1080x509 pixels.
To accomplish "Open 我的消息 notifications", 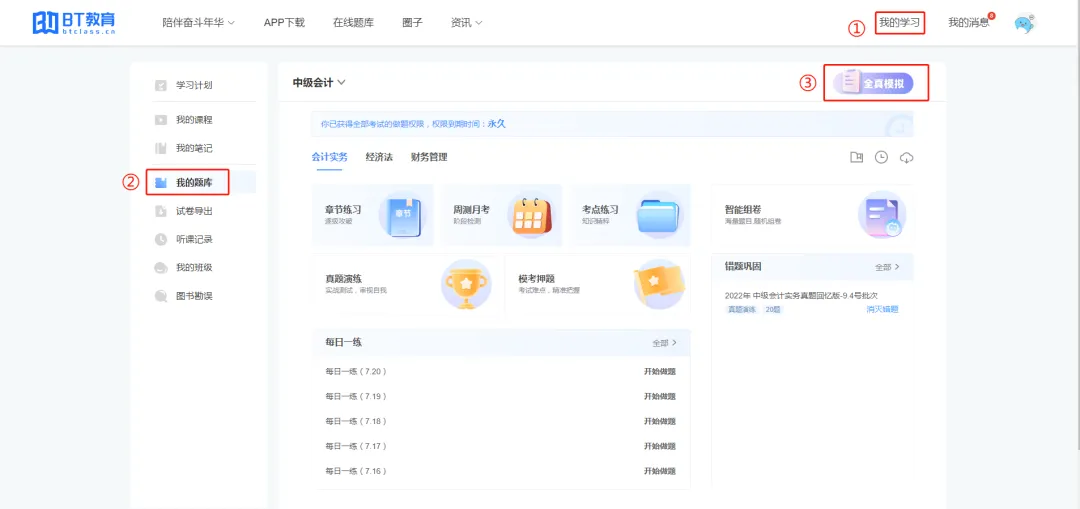I will (968, 23).
